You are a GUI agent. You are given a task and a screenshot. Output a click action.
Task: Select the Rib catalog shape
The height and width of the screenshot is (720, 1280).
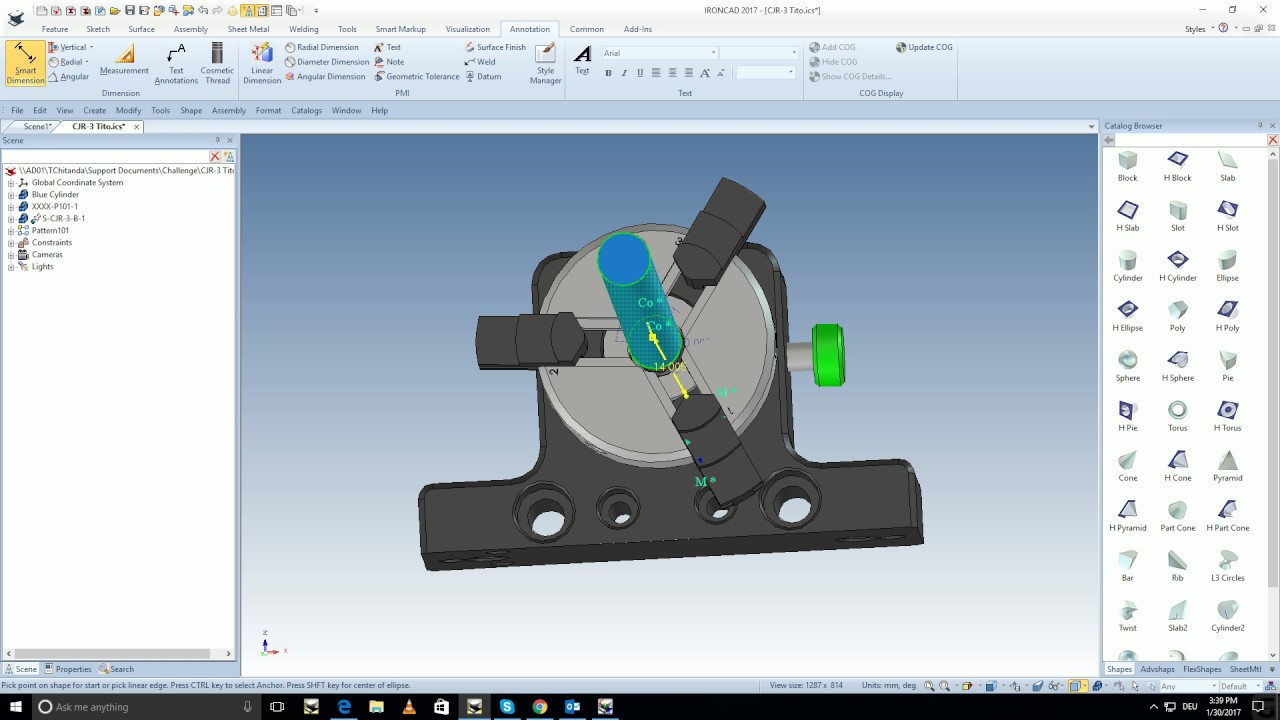pyautogui.click(x=1178, y=566)
